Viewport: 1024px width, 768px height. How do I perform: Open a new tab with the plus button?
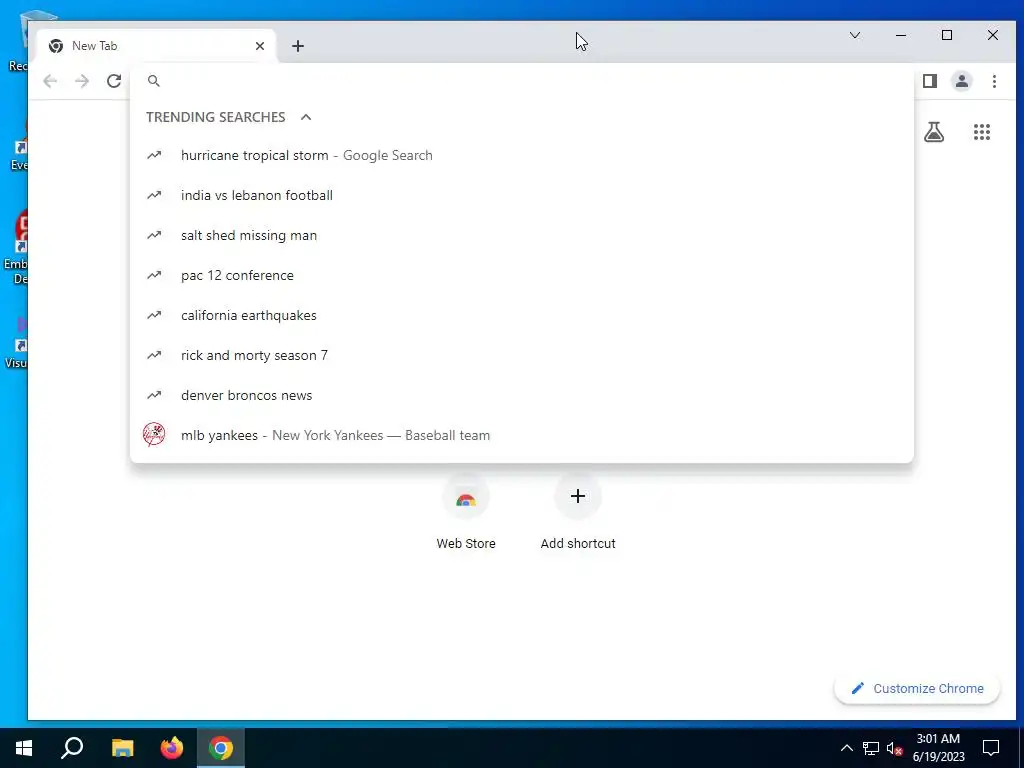298,46
